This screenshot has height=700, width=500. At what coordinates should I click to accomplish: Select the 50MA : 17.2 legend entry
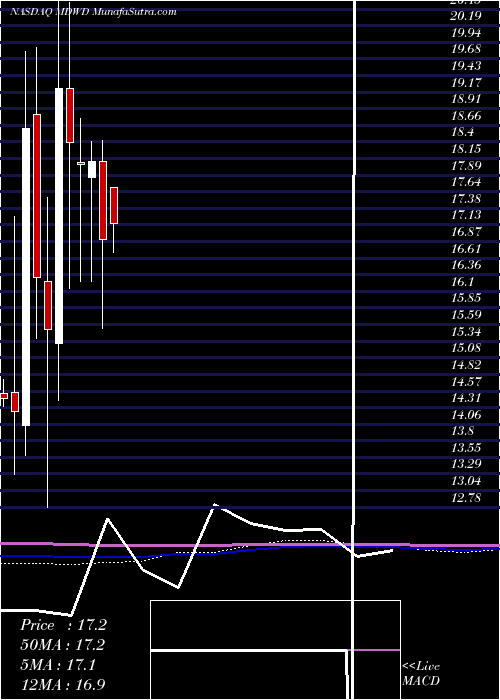tap(63, 645)
